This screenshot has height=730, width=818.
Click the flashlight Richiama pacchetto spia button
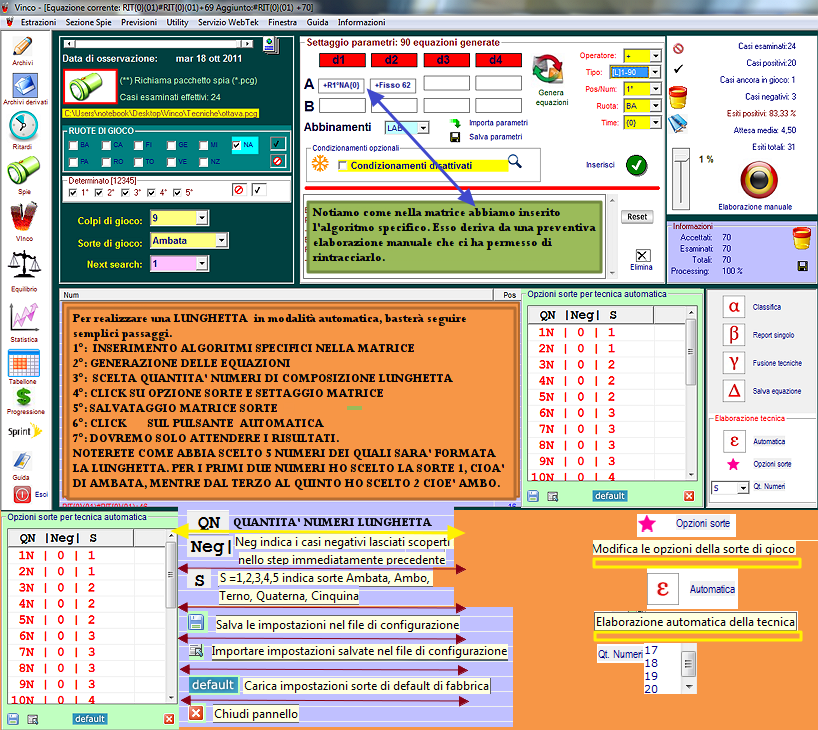[x=90, y=86]
